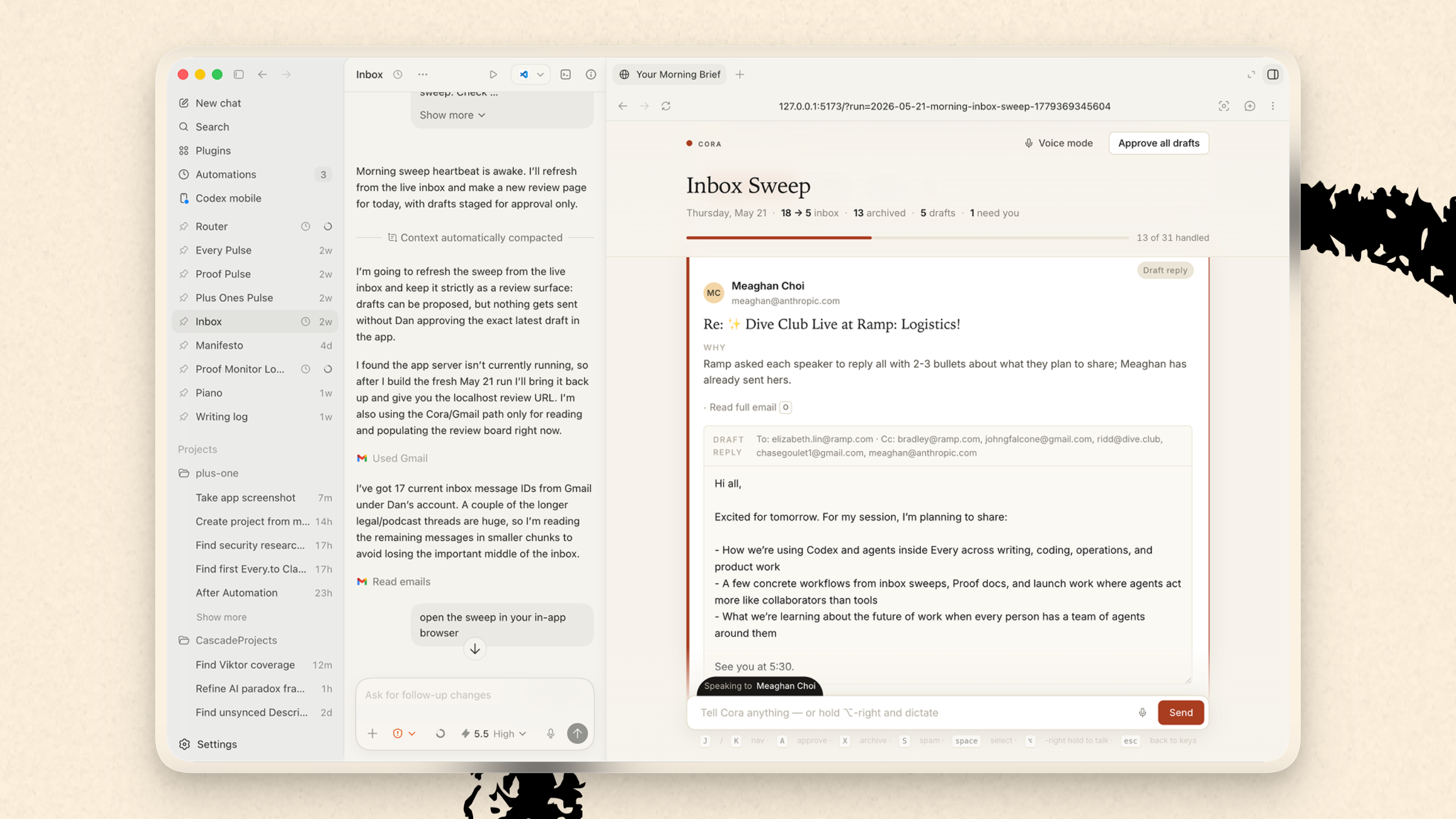Open the Read emails tool step
Viewport: 1456px width, 819px height.
[x=394, y=582]
